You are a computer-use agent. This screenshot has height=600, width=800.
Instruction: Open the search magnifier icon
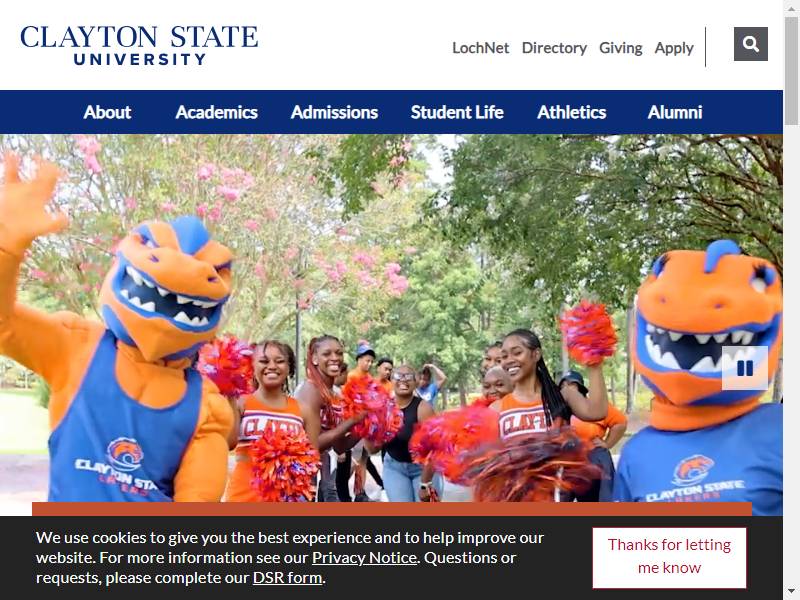pos(751,44)
